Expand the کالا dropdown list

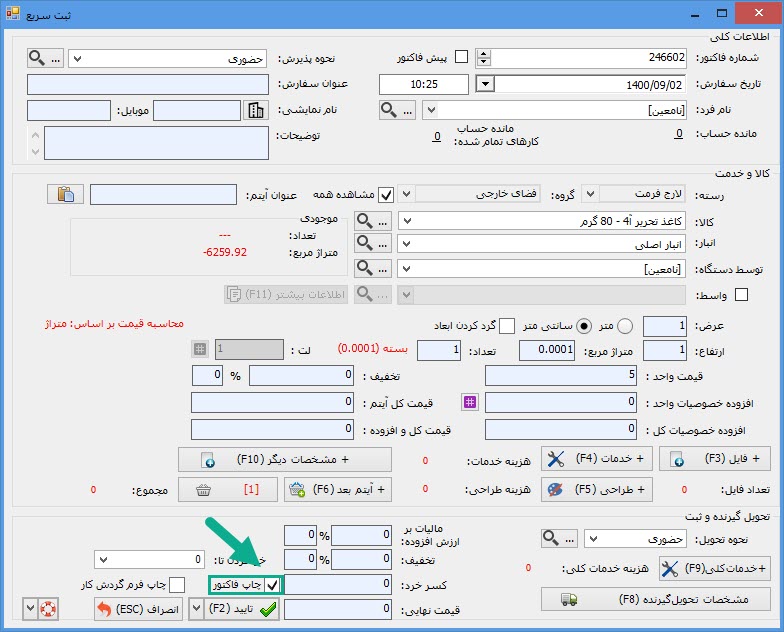pyautogui.click(x=408, y=220)
